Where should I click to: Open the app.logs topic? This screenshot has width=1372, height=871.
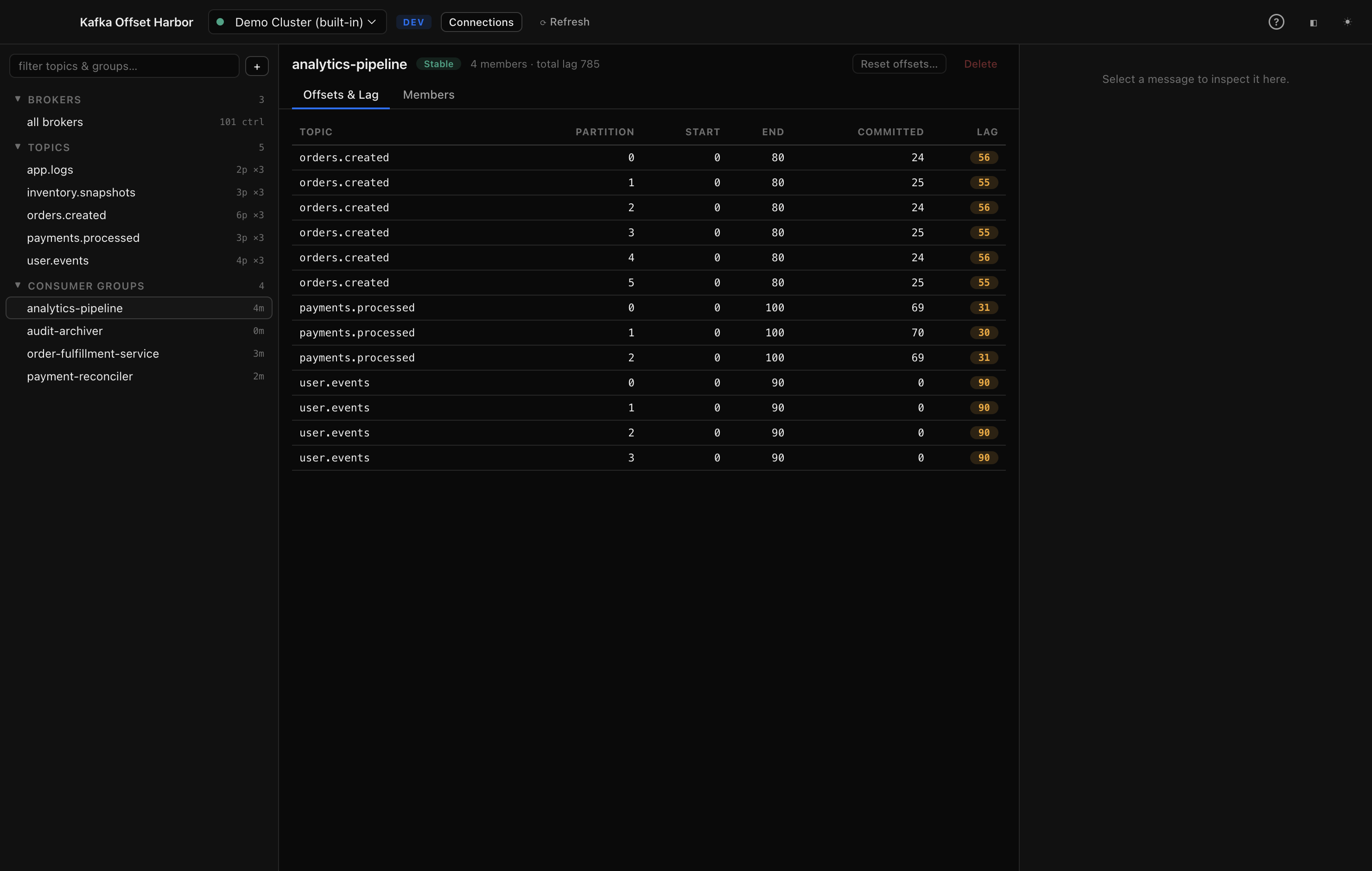(139, 170)
